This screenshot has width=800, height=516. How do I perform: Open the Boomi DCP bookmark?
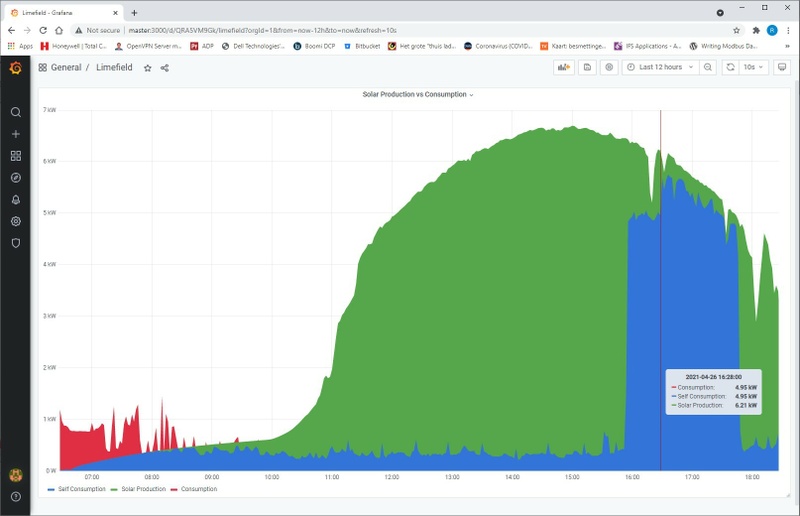tap(314, 46)
